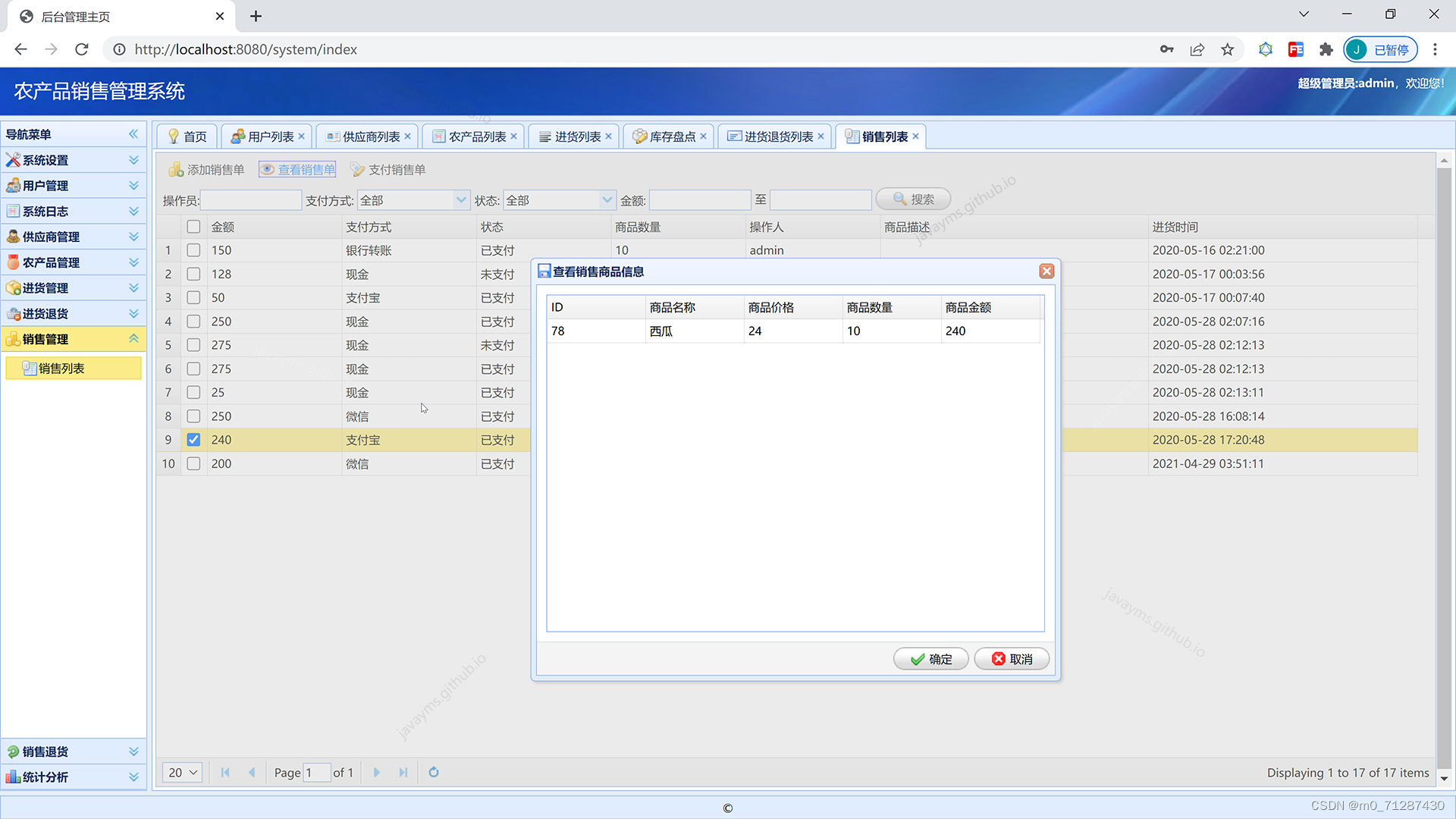
Task: Close the 库存盘点 tab with its x
Action: point(704,136)
